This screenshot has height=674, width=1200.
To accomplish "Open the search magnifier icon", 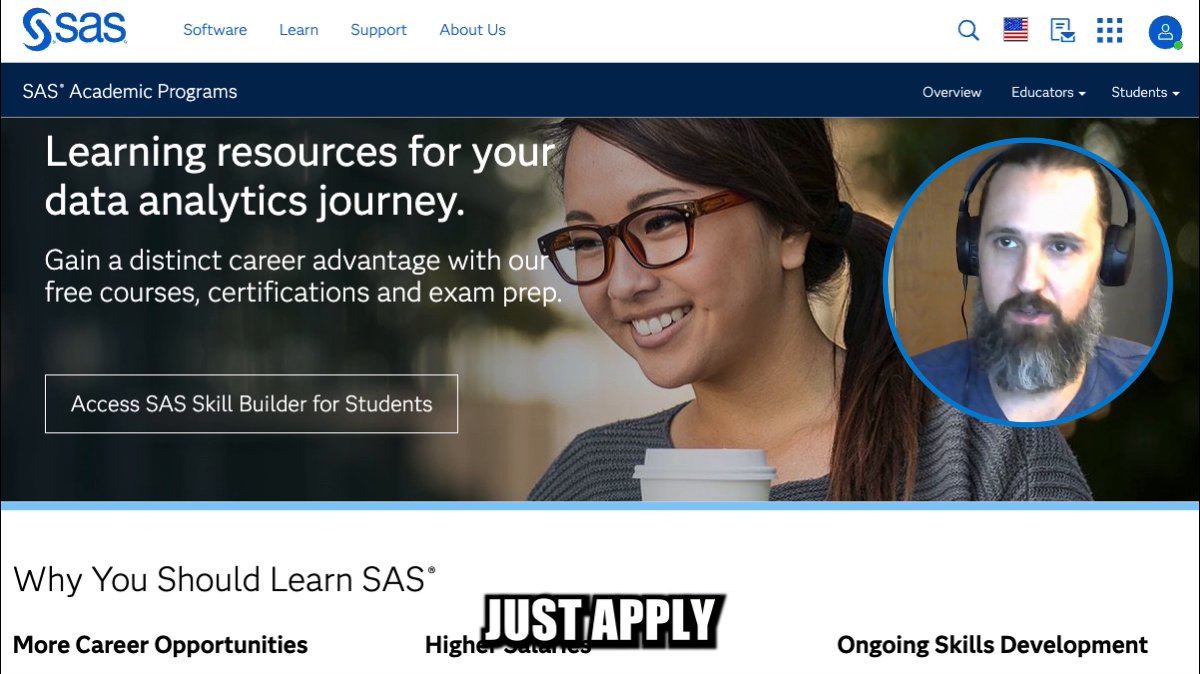I will click(968, 30).
